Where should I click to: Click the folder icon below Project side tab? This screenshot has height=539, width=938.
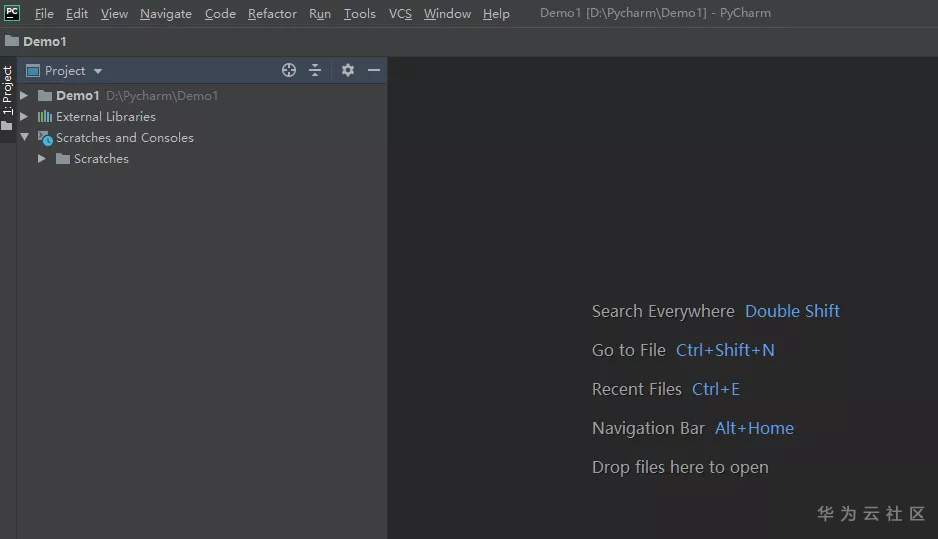click(7, 126)
